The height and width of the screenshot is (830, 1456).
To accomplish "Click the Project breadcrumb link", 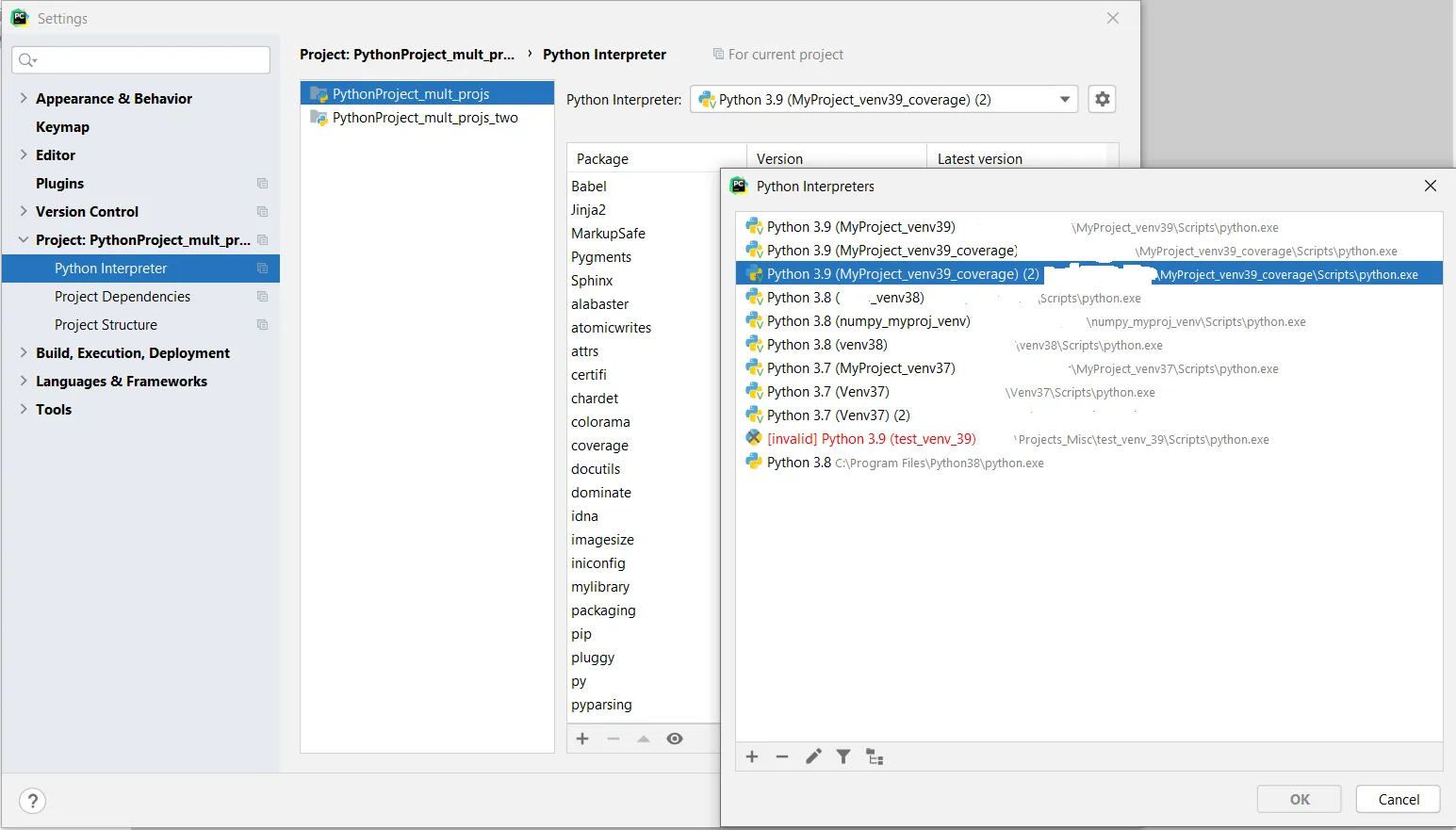I will point(407,55).
